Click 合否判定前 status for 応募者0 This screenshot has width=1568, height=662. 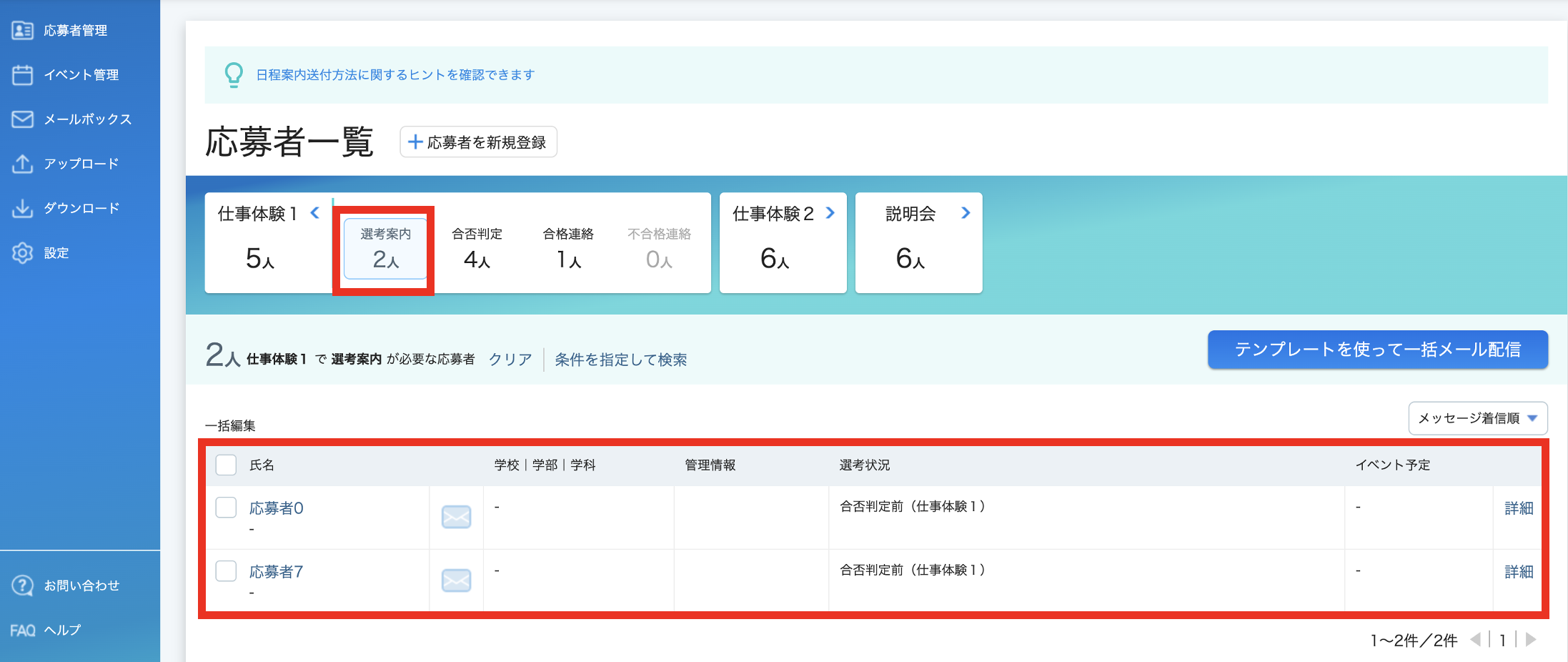pos(914,506)
